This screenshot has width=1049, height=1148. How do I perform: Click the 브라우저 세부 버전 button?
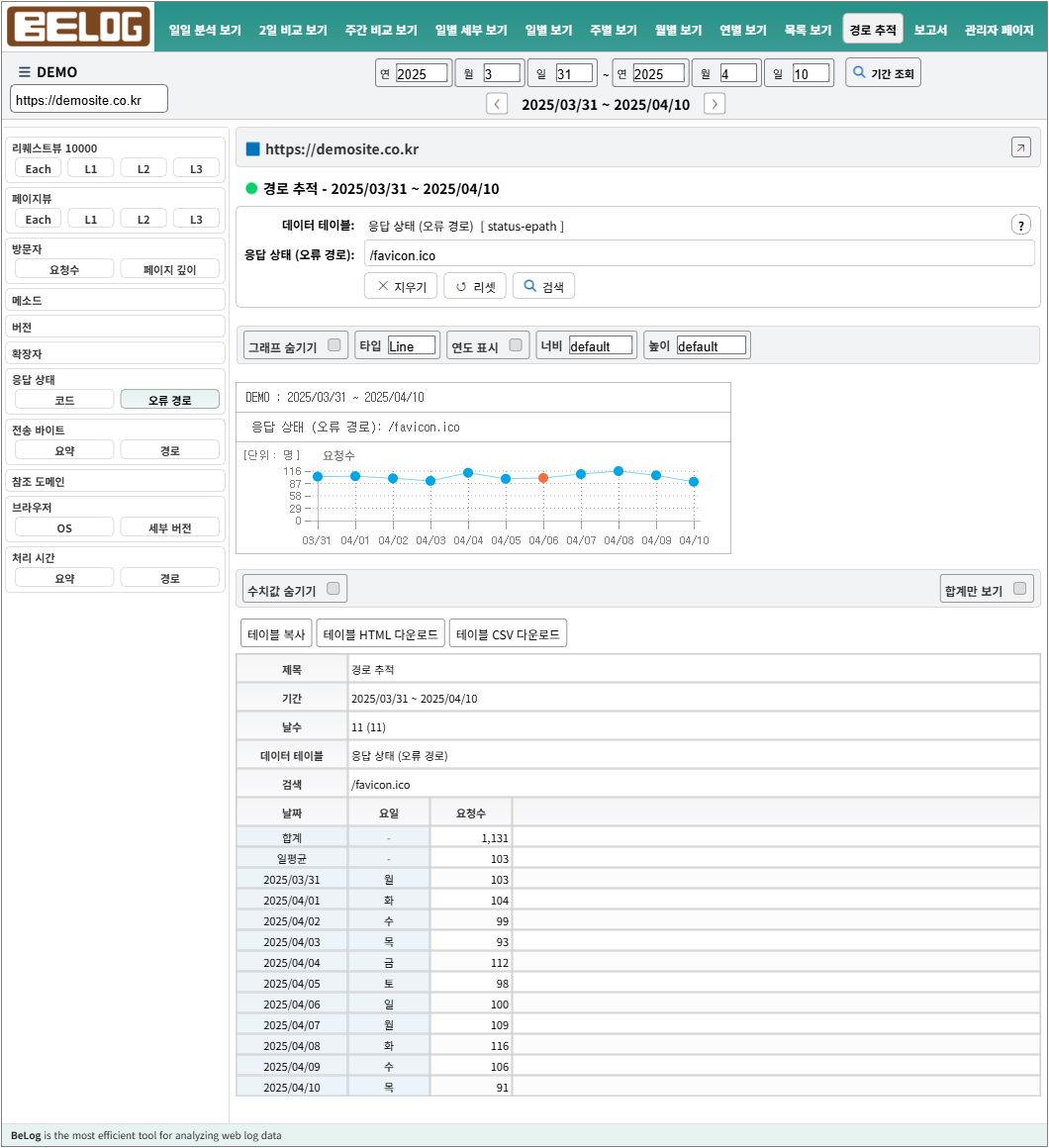(x=170, y=527)
